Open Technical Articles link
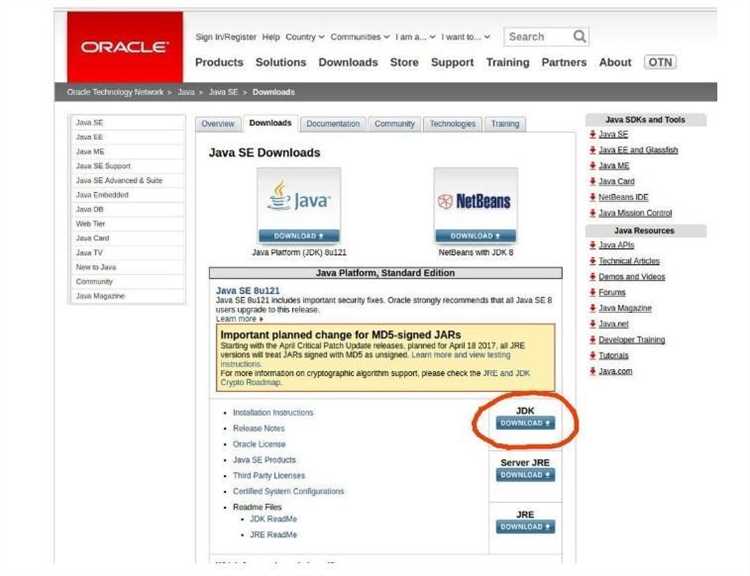 (629, 261)
